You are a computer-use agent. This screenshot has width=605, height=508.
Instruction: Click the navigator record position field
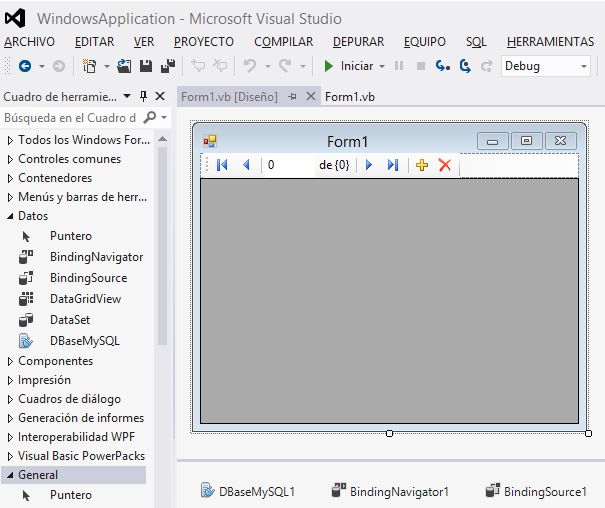pyautogui.click(x=289, y=165)
